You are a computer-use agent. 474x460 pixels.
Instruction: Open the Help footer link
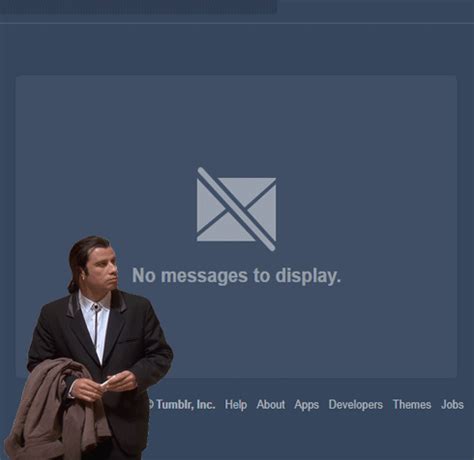(x=236, y=405)
